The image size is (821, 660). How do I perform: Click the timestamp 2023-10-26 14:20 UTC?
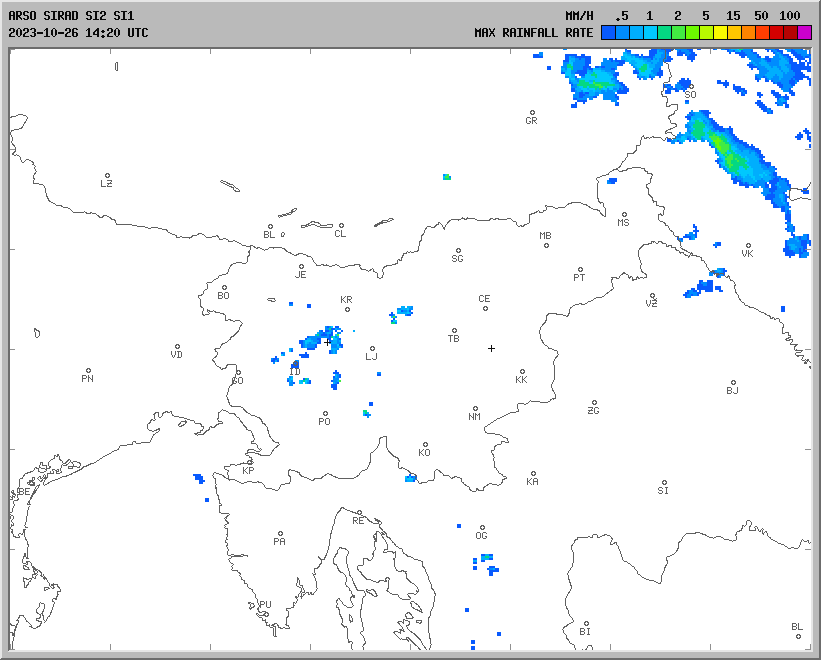coord(78,32)
